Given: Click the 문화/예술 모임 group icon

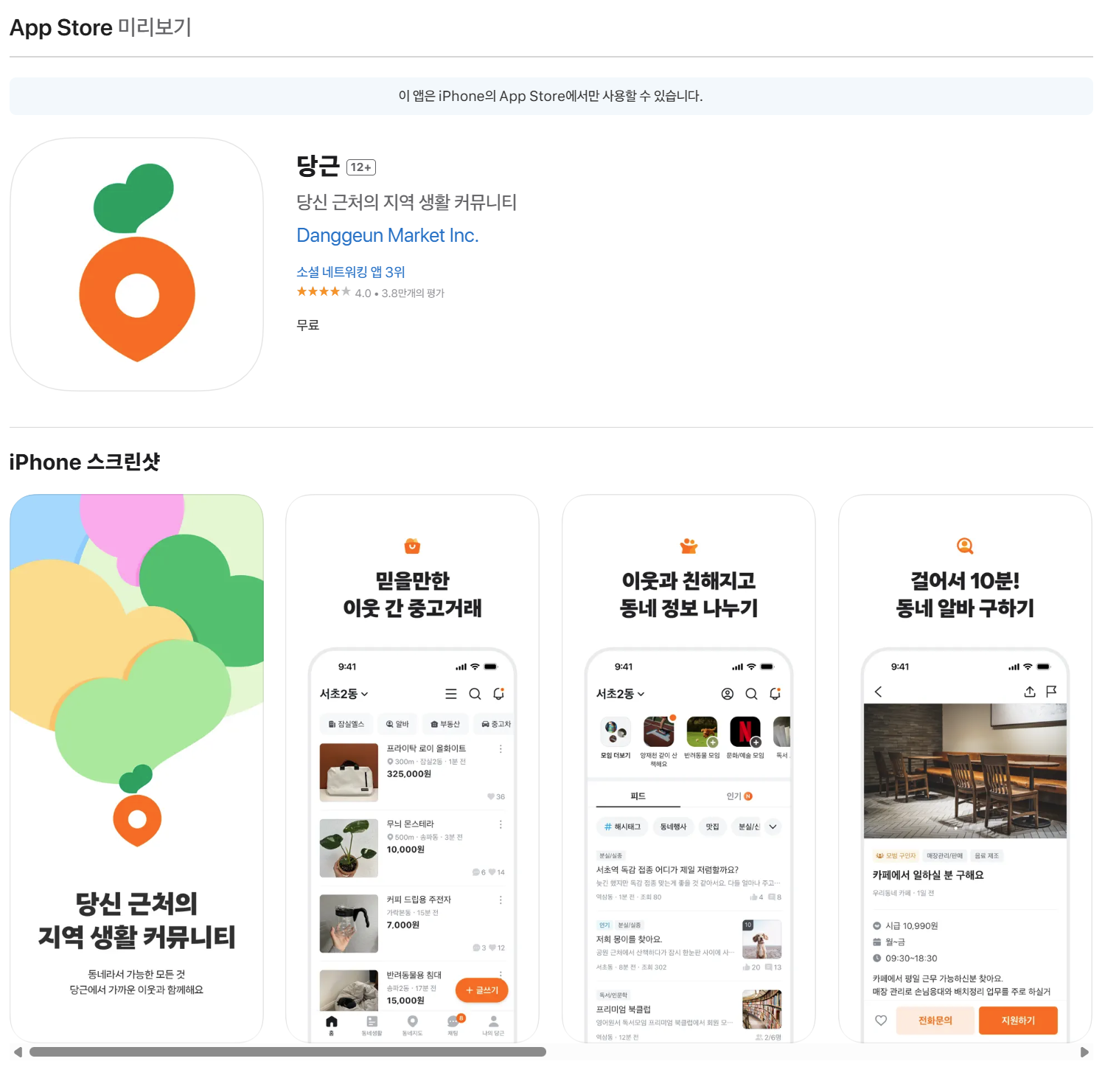Looking at the screenshot, I should pos(745,731).
